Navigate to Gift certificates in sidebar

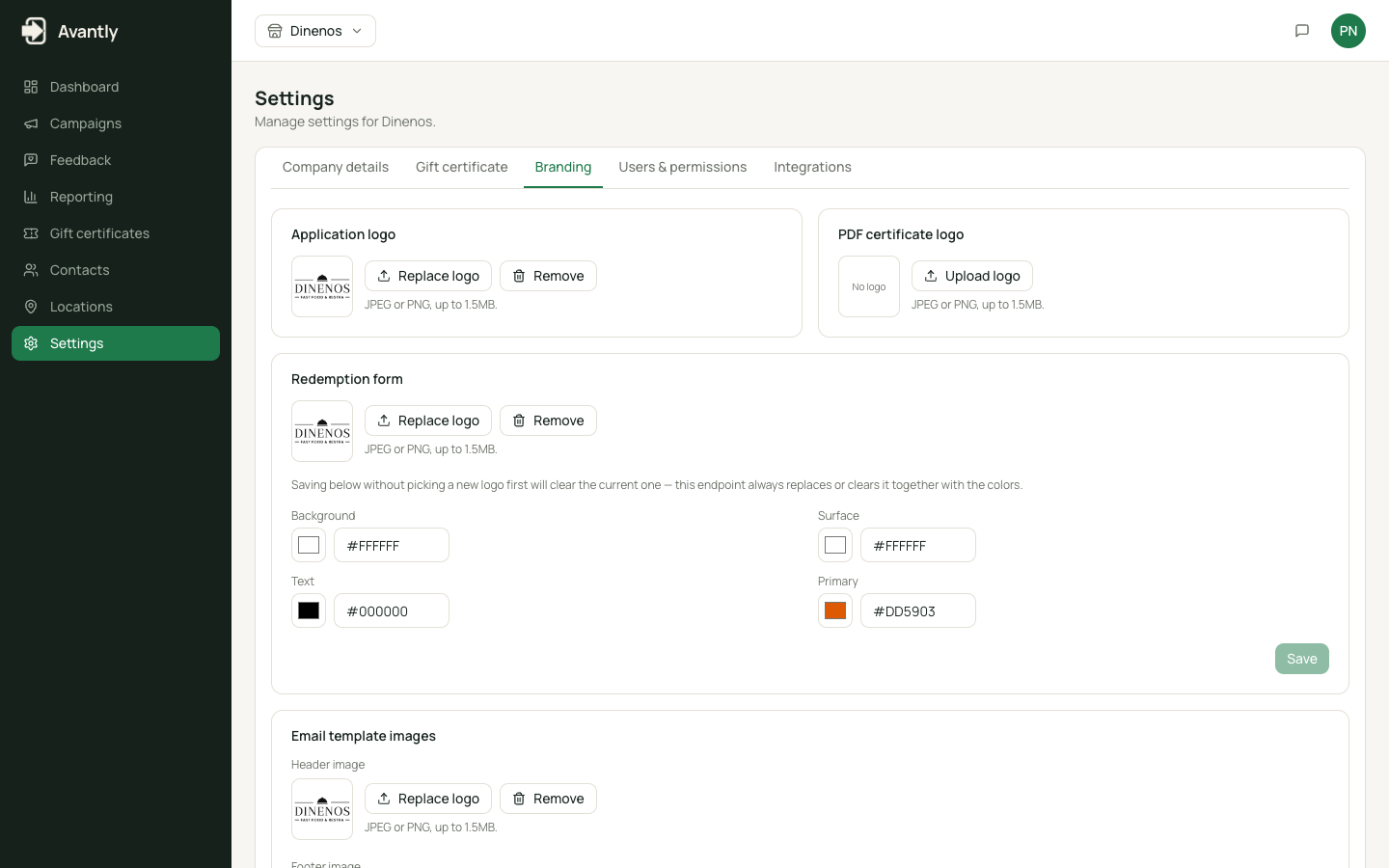116,233
